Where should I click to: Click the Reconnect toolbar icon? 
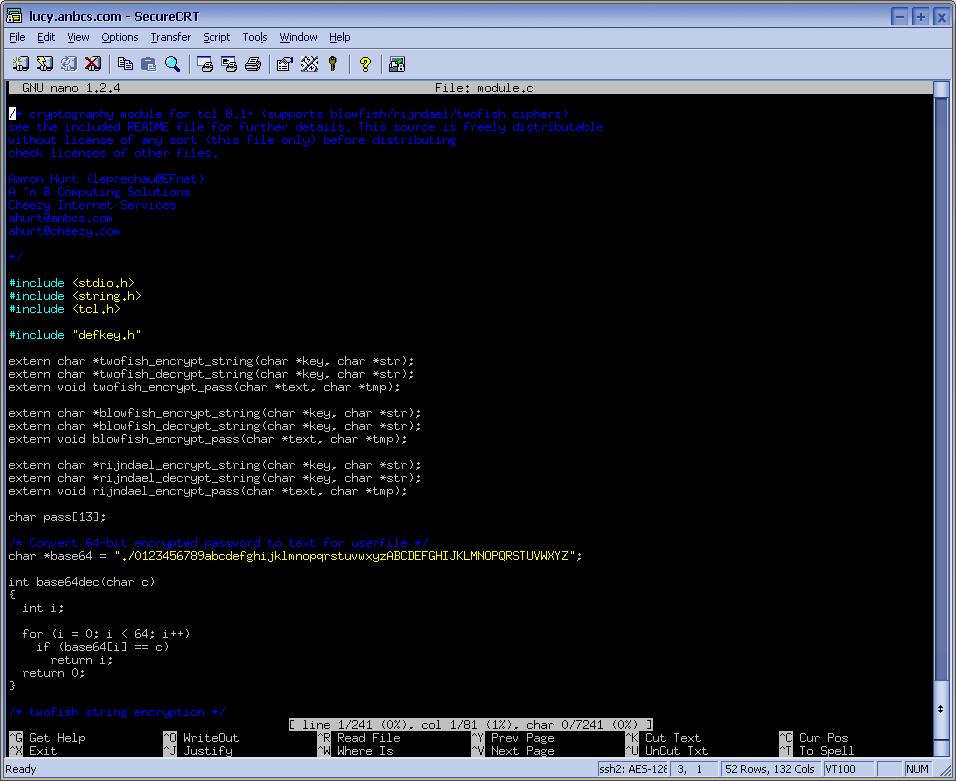coord(69,64)
